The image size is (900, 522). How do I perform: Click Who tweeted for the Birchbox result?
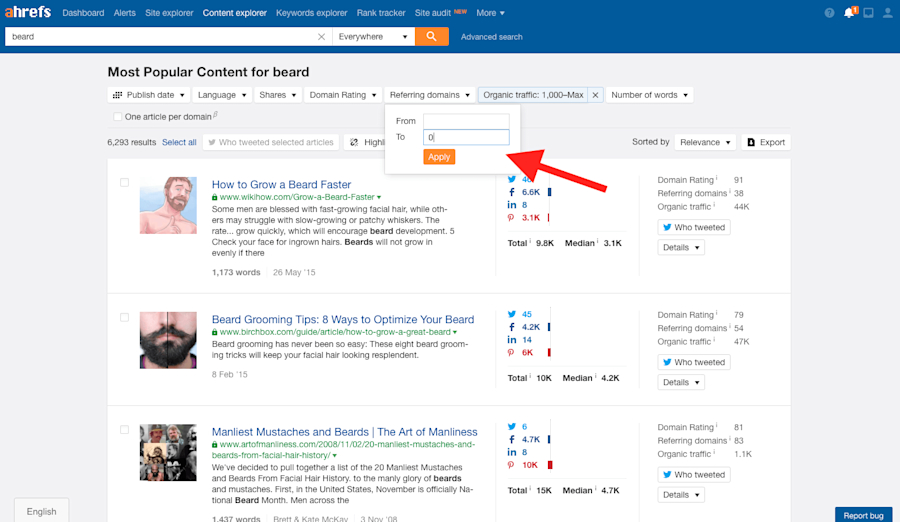(694, 362)
